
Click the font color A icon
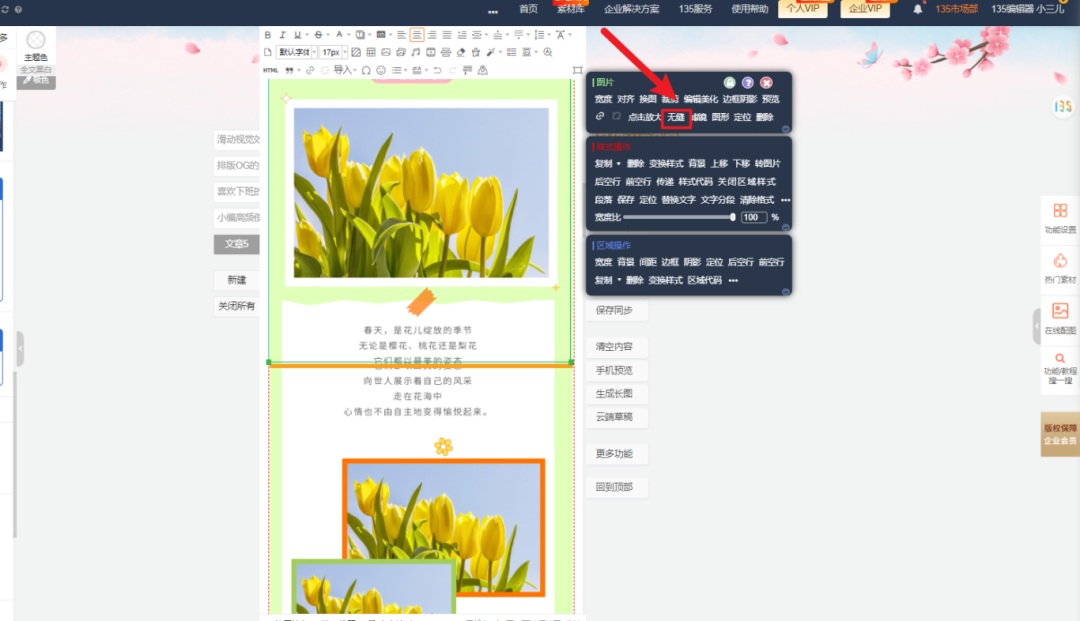tap(339, 34)
